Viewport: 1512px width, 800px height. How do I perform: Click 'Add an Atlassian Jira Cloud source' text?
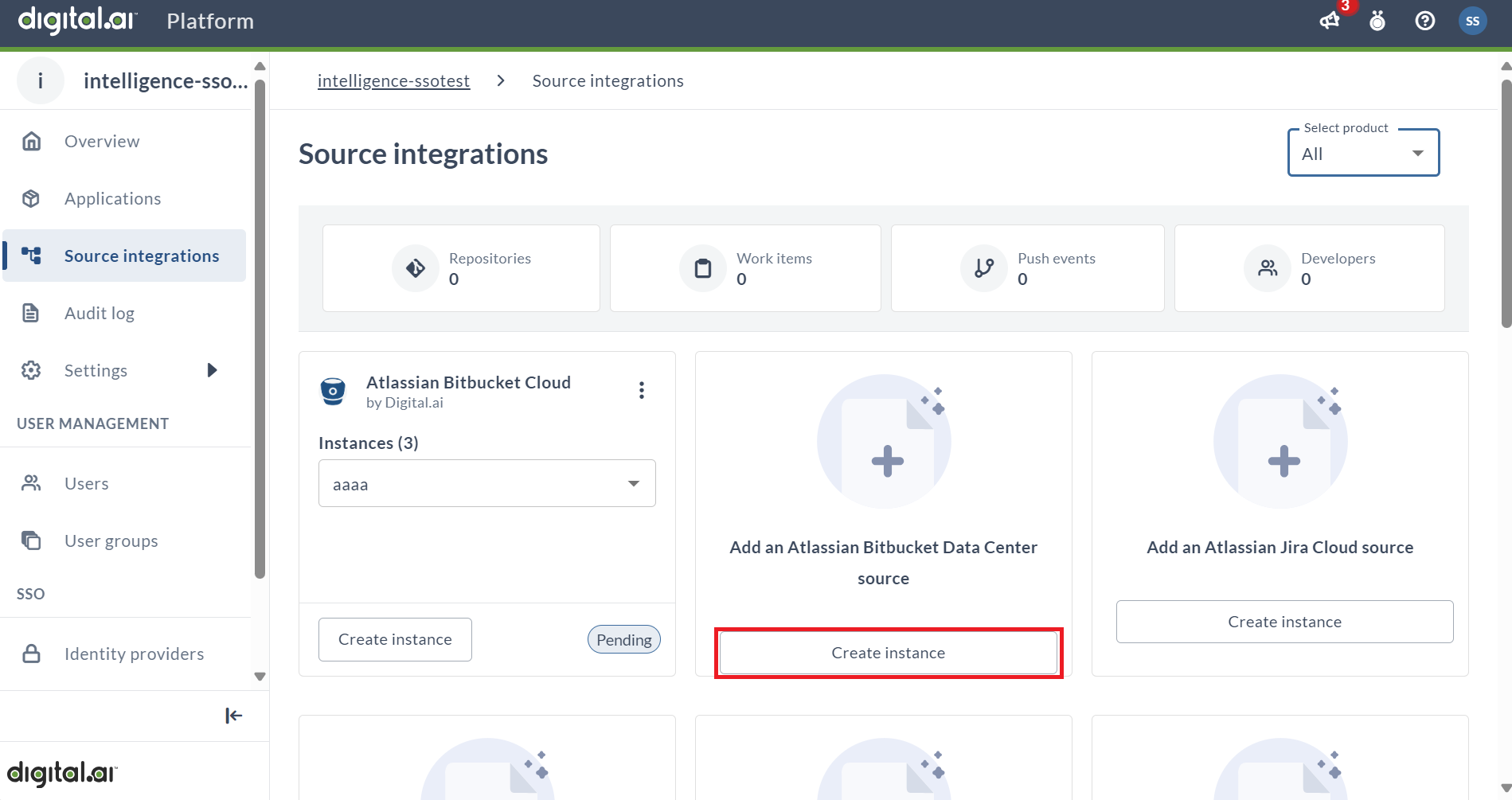(x=1280, y=547)
